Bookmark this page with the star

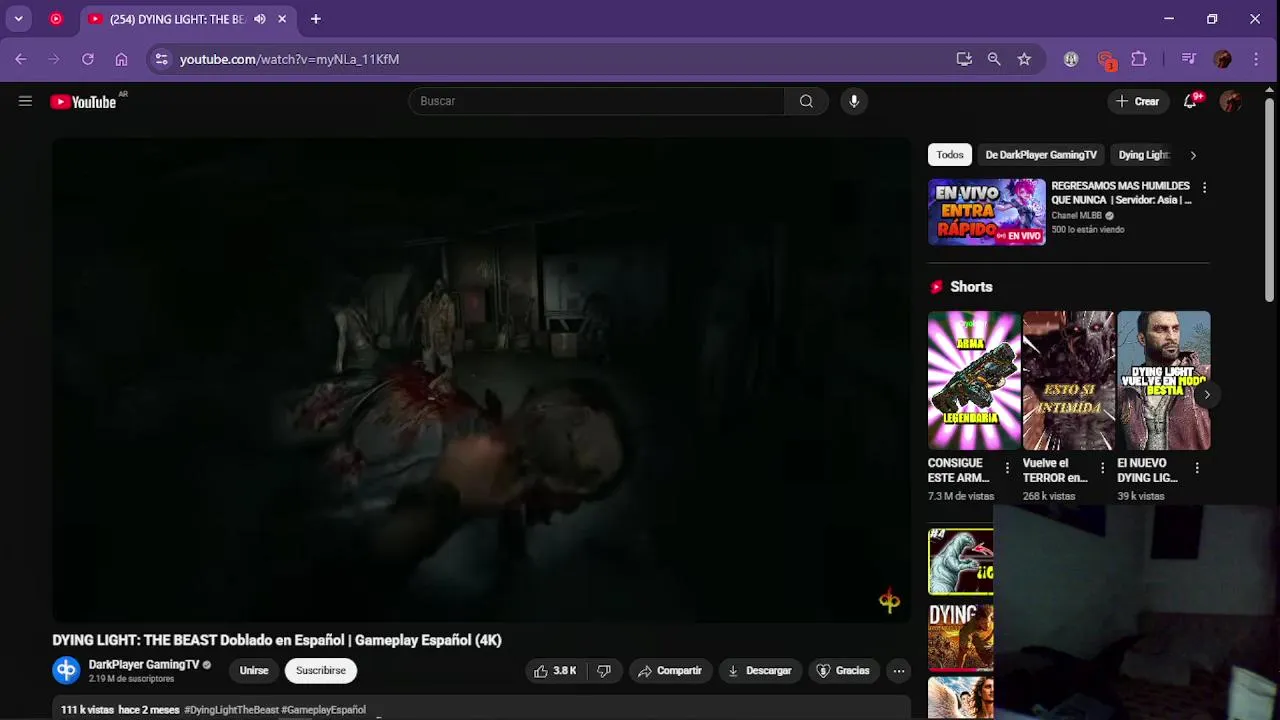coord(1024,59)
